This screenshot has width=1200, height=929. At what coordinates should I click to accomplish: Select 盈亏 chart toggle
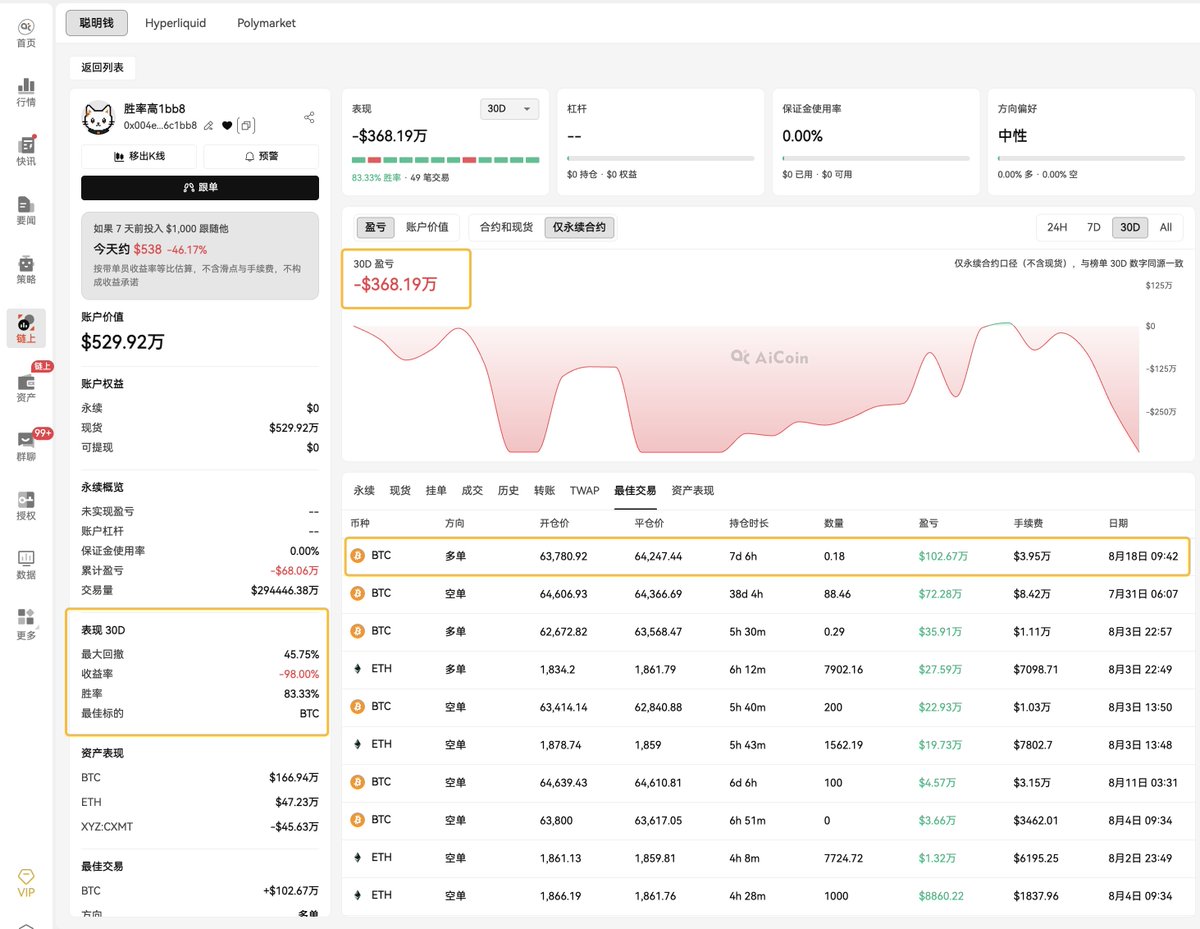tap(375, 227)
